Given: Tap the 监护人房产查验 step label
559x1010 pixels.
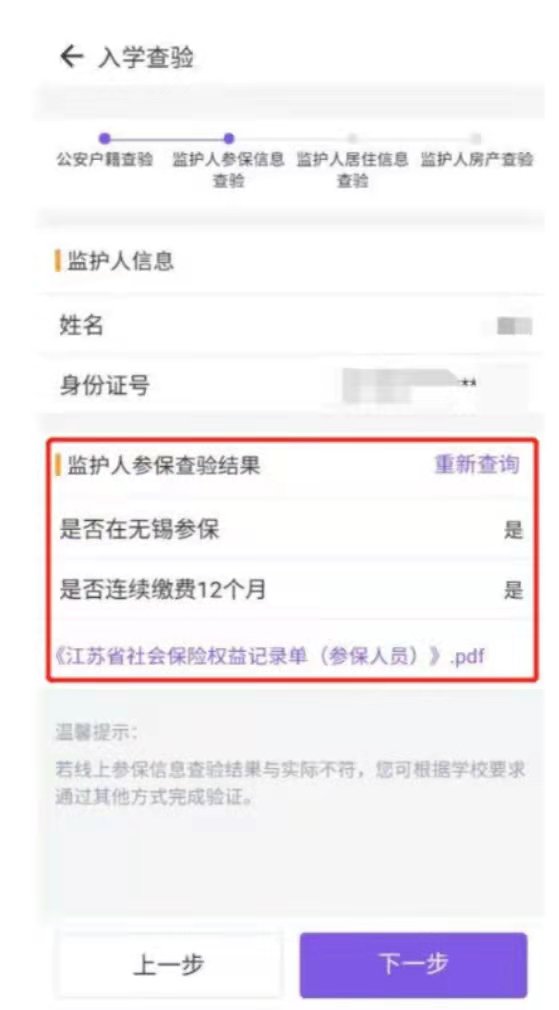Looking at the screenshot, I should pyautogui.click(x=477, y=160).
